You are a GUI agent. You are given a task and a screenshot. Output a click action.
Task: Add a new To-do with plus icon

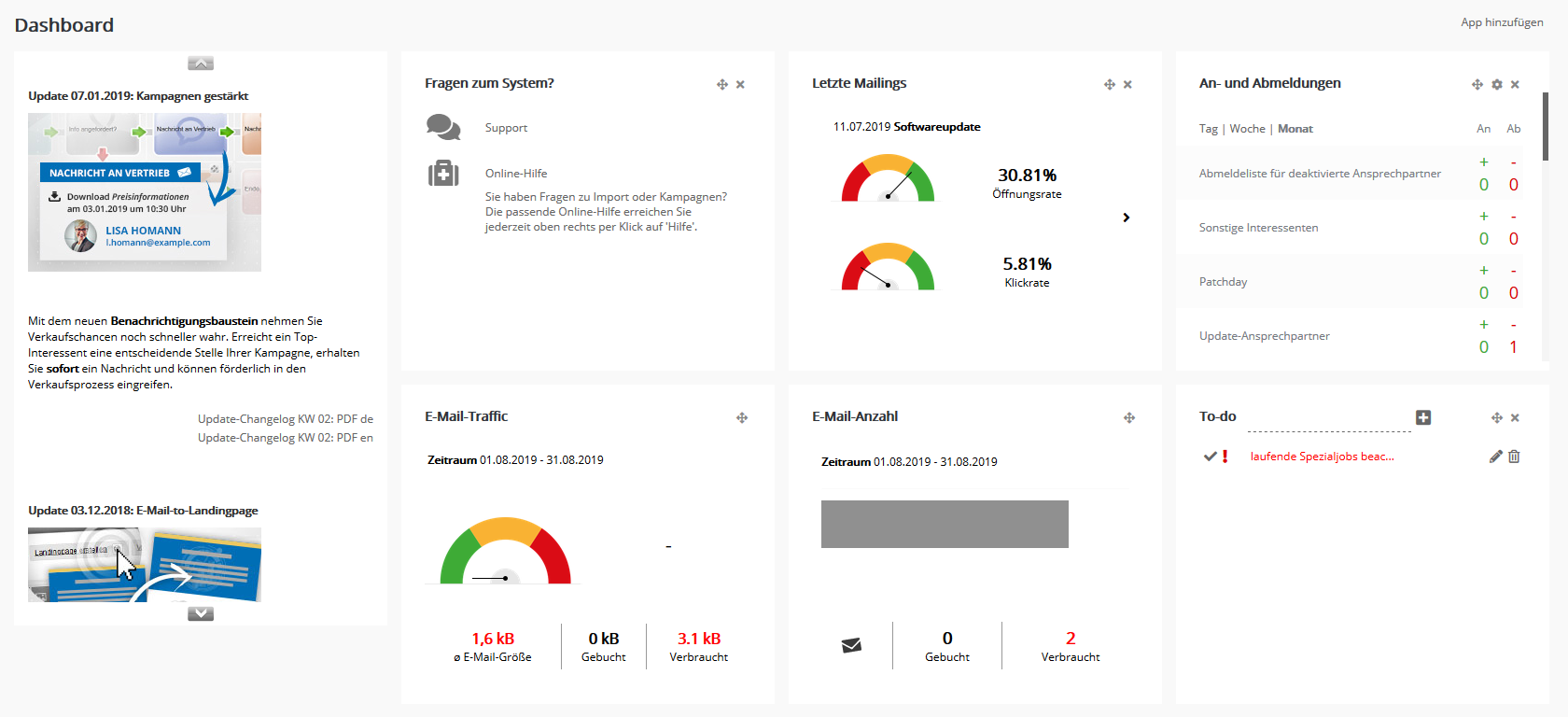(1423, 417)
